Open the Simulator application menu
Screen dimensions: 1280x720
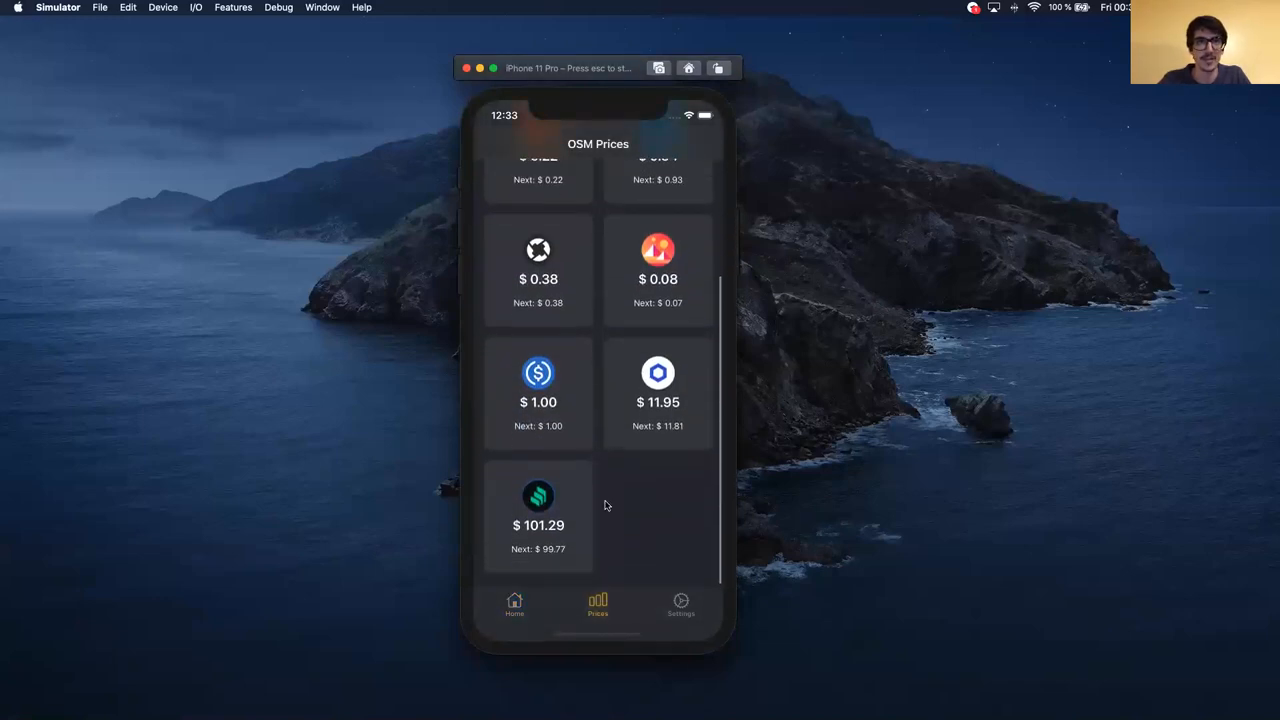58,7
